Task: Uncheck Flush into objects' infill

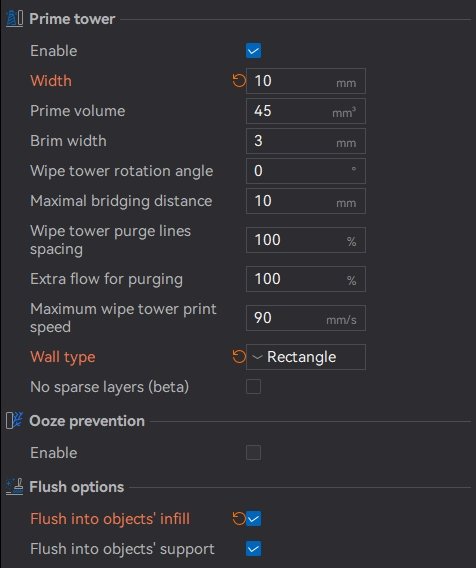Action: coord(253,518)
